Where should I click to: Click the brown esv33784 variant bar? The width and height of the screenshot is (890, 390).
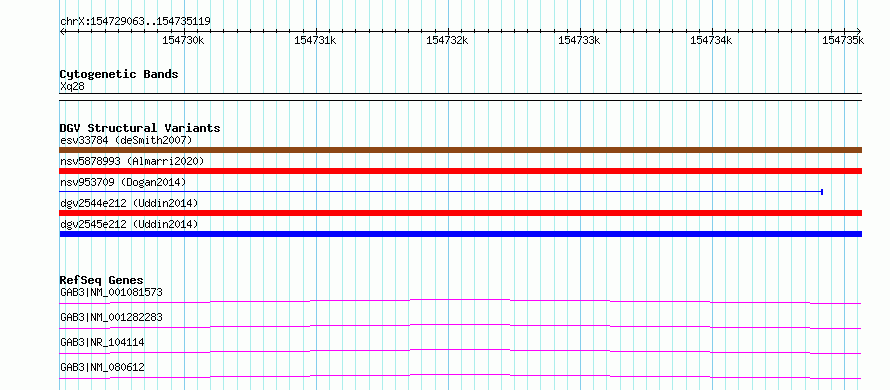460,150
